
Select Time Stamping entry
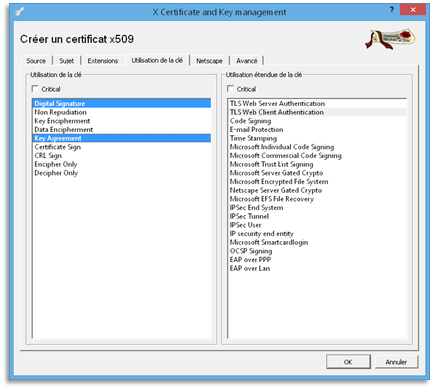pos(317,138)
